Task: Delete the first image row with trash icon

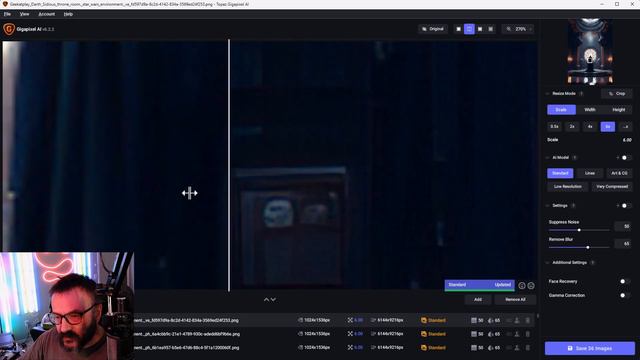Action: click(527, 320)
